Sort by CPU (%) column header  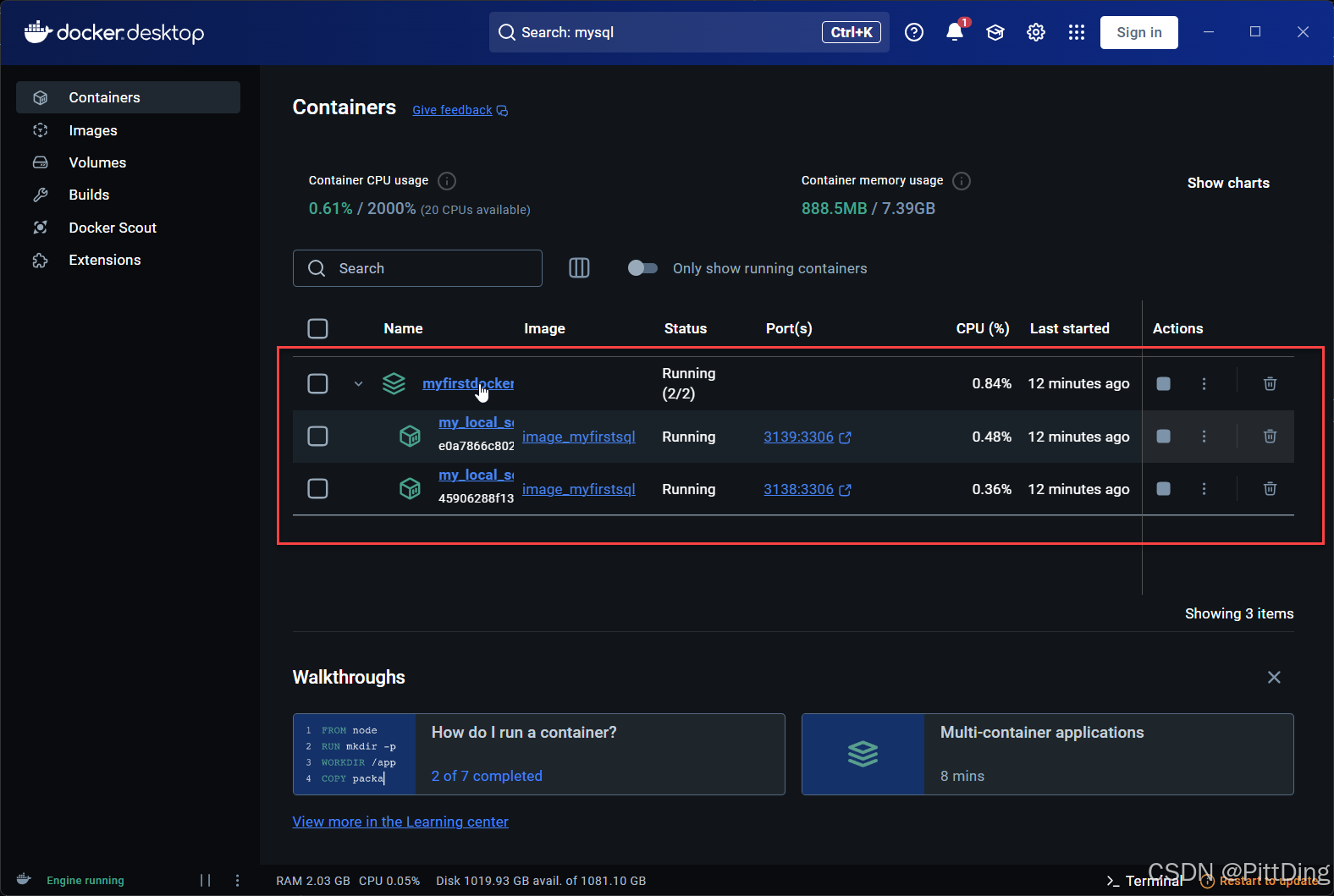[x=983, y=328]
